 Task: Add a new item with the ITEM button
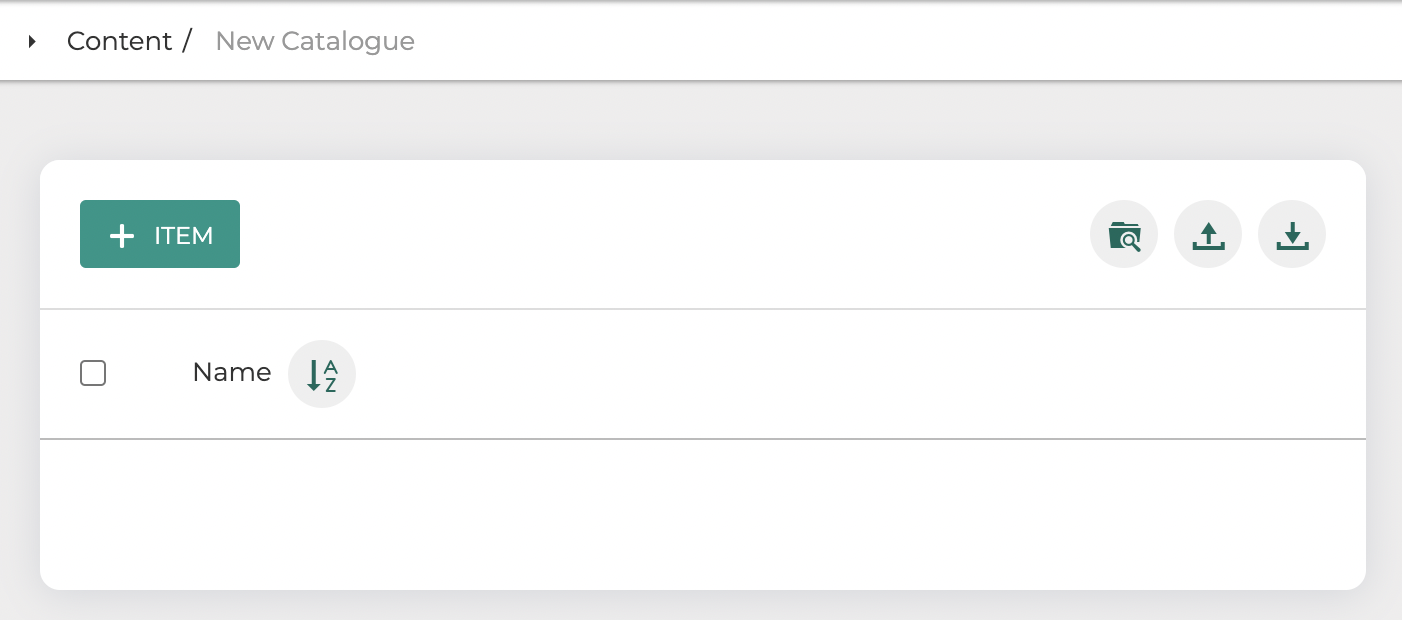coord(160,234)
